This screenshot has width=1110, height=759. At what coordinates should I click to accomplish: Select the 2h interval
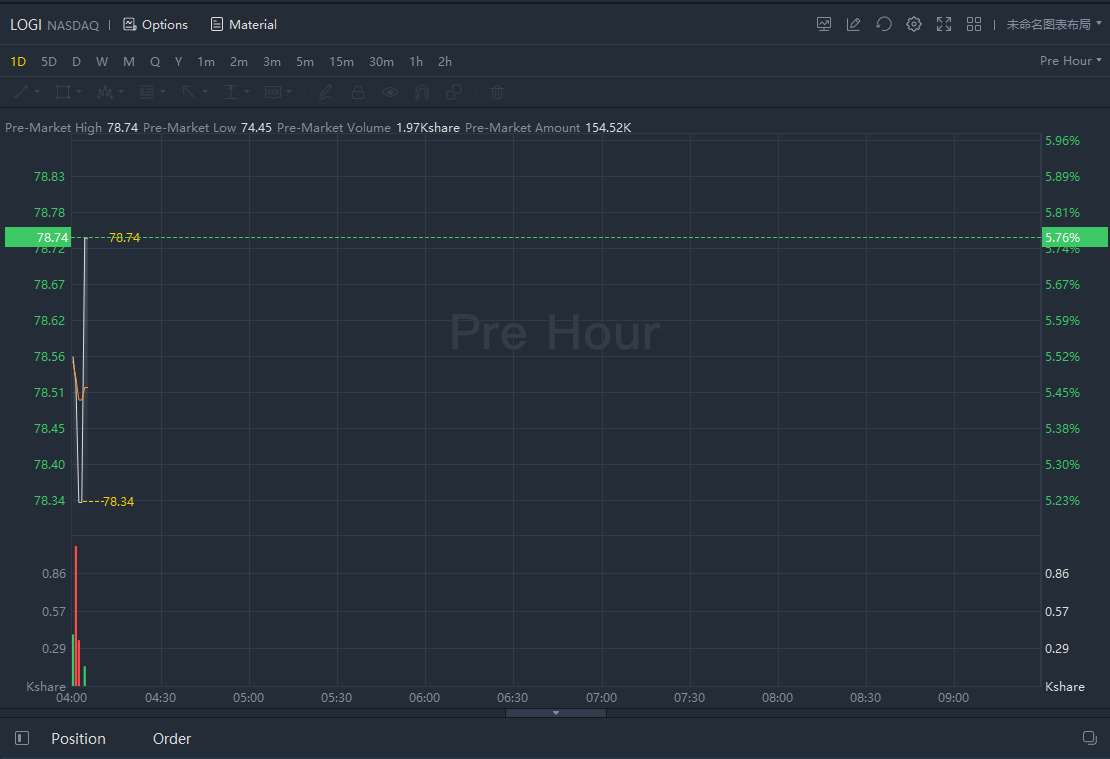tap(445, 62)
